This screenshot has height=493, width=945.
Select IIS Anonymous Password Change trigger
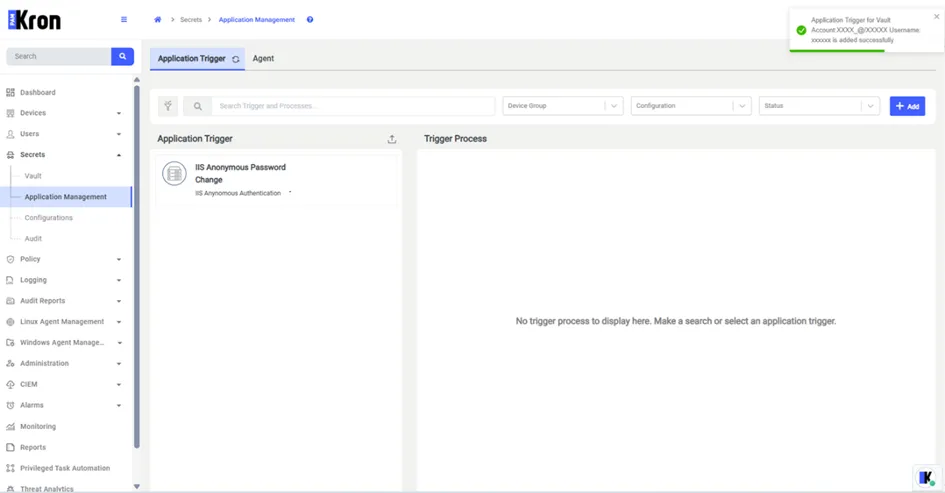click(x=277, y=180)
